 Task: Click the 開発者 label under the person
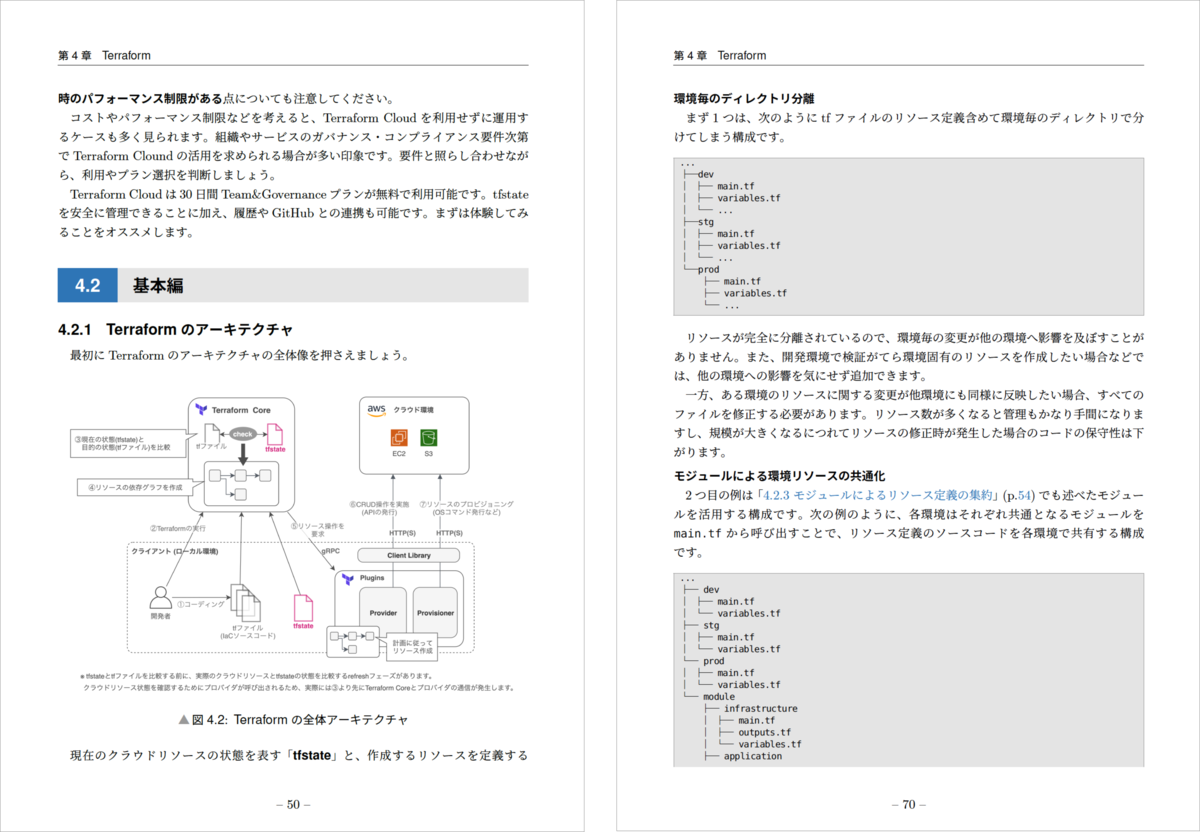[161, 618]
